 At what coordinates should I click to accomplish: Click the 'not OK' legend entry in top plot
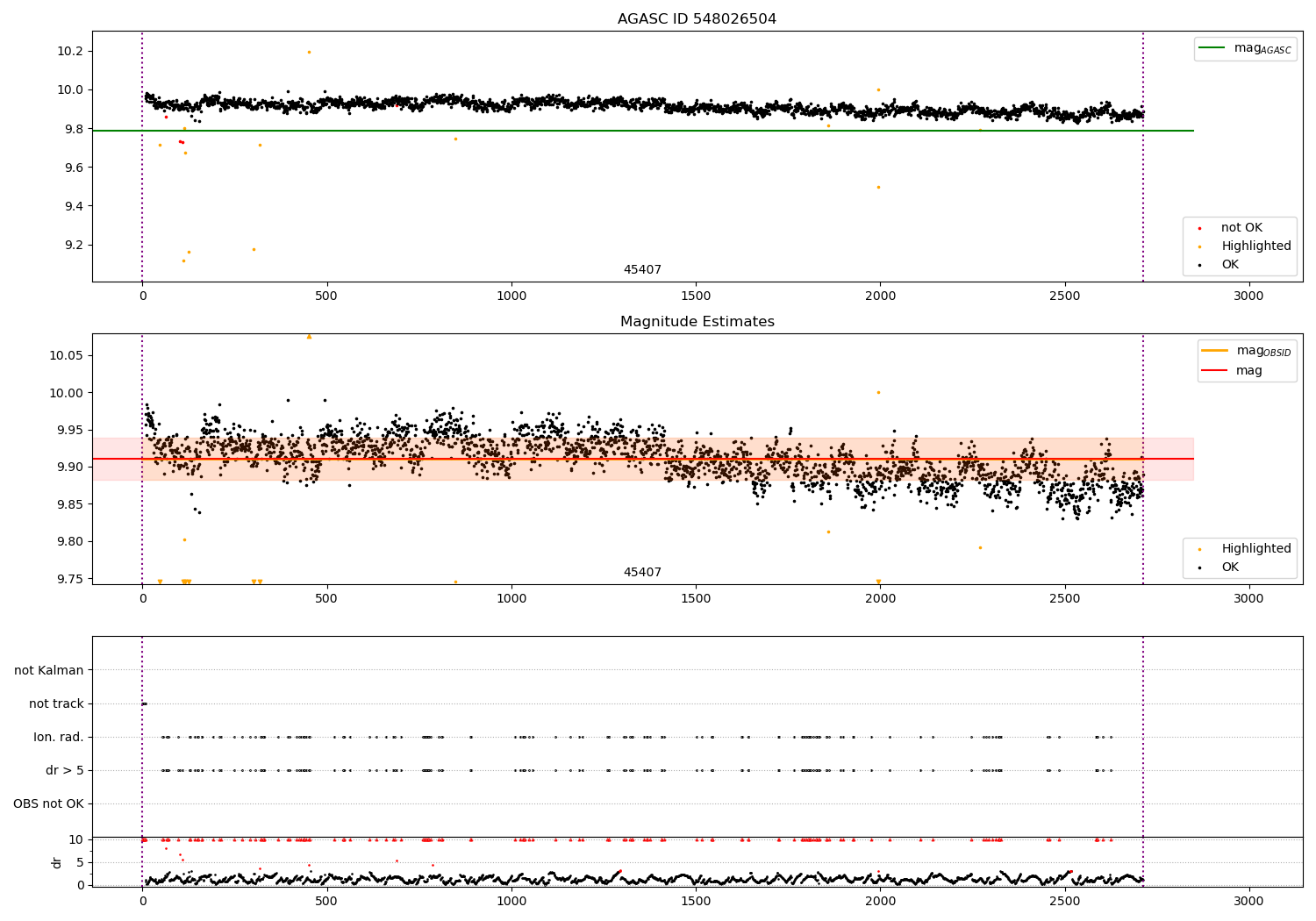coord(1241,227)
